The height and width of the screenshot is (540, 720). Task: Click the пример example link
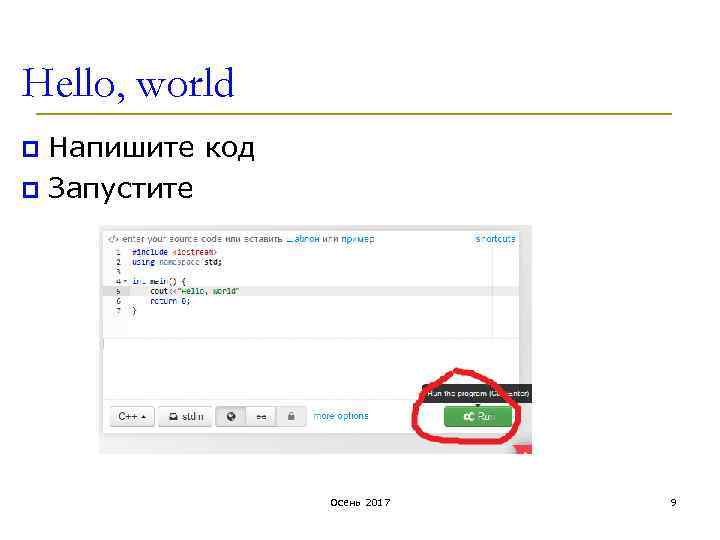358,239
